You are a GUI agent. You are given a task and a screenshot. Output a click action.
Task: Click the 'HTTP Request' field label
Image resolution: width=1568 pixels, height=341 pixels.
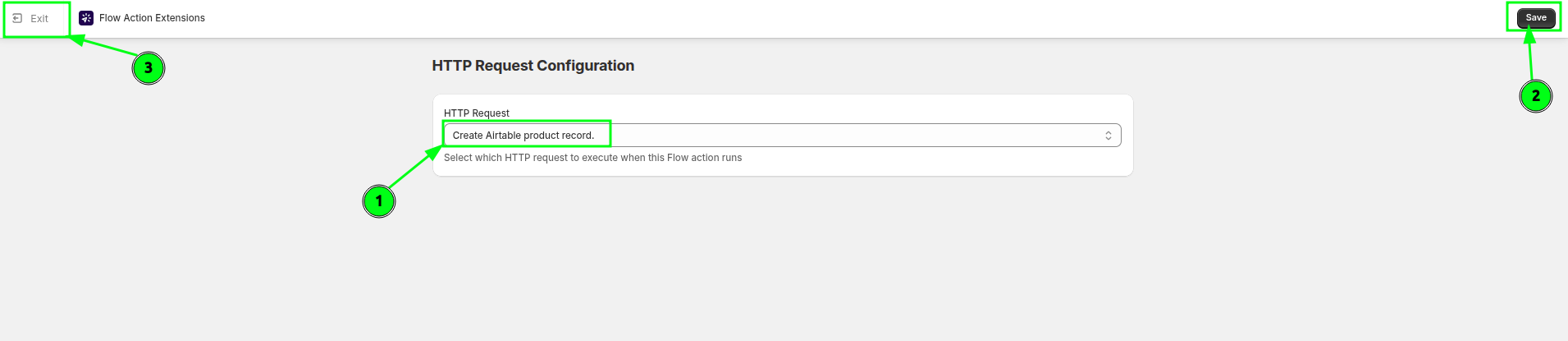pos(476,113)
